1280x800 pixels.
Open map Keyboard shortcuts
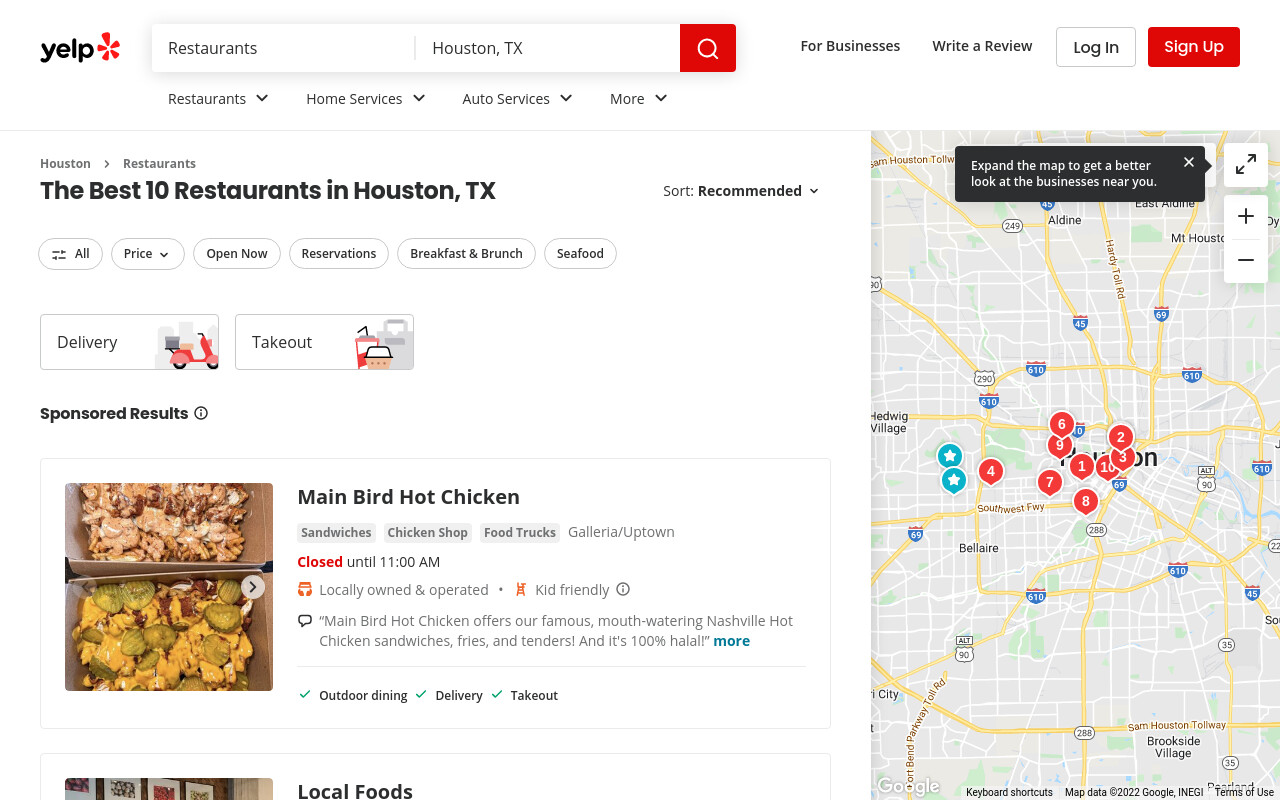click(x=1009, y=792)
